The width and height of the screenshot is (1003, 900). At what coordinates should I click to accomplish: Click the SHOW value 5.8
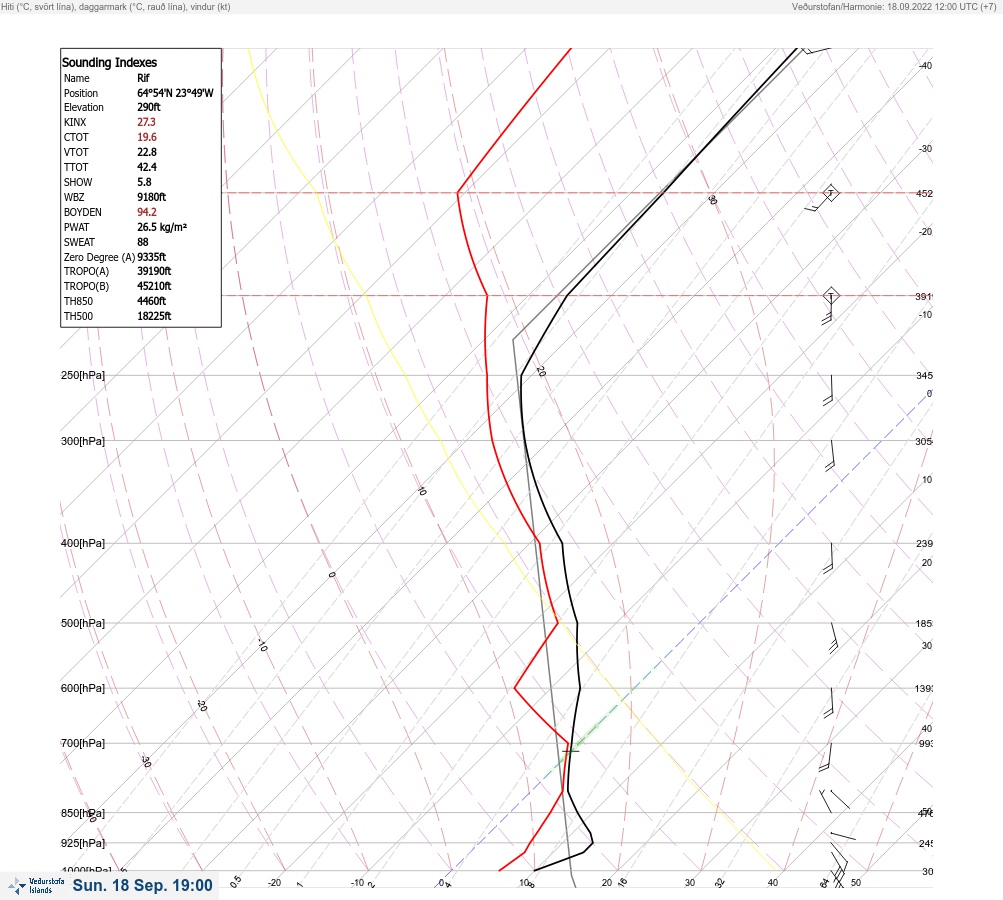[144, 182]
